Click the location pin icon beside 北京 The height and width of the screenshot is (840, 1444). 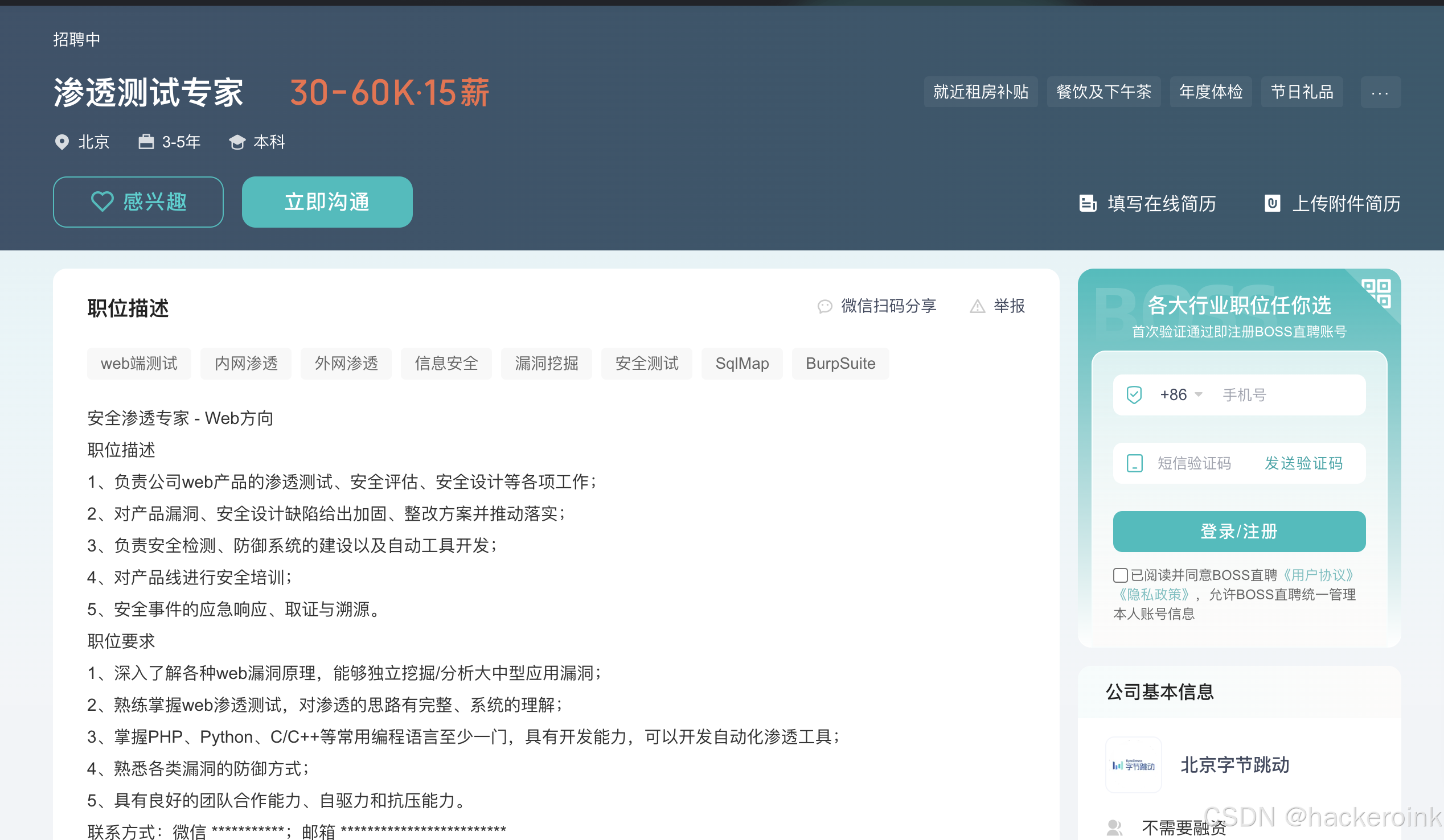coord(62,142)
